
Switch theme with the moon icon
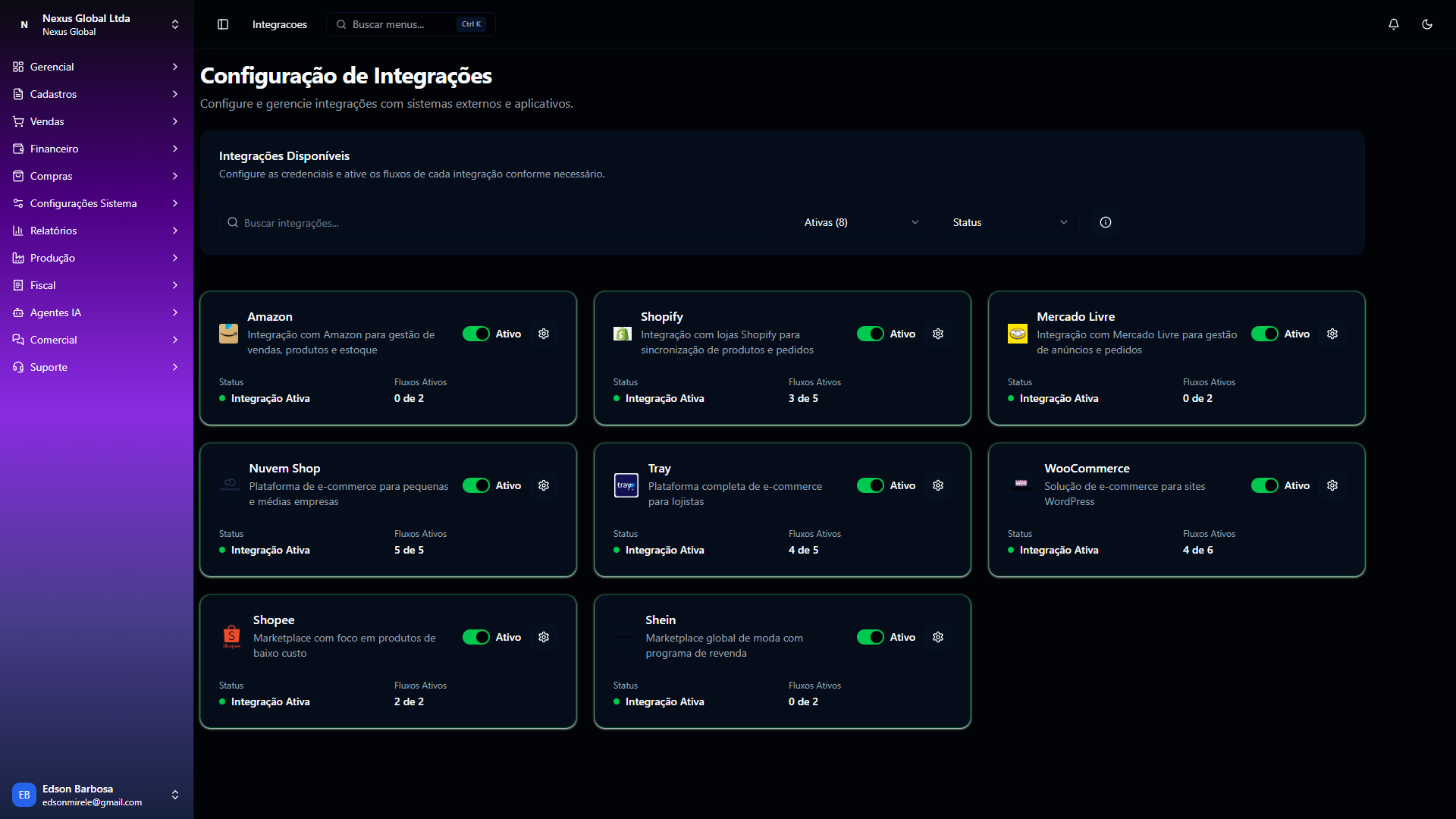tap(1427, 24)
